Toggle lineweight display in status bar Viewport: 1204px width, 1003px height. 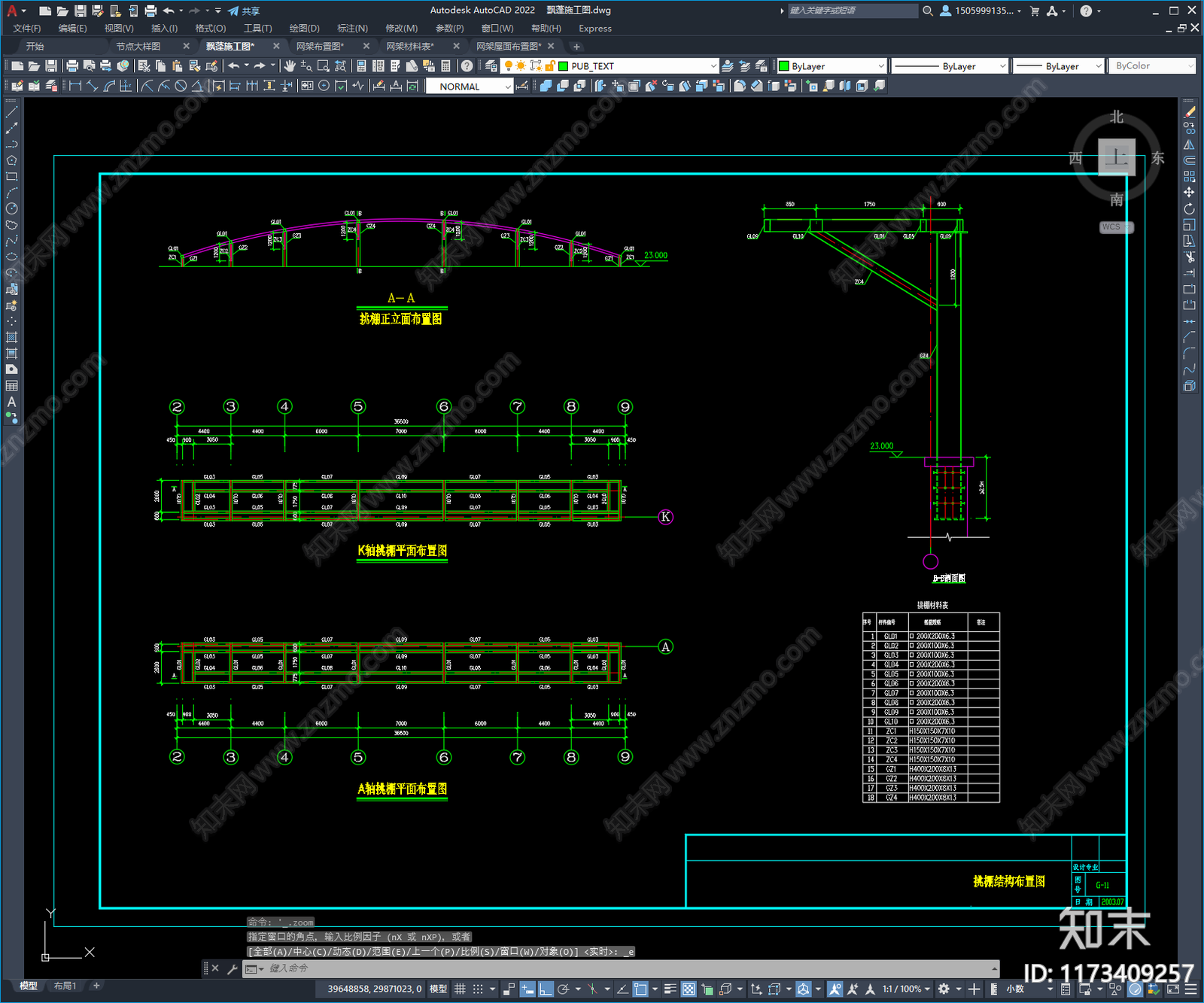[x=670, y=989]
